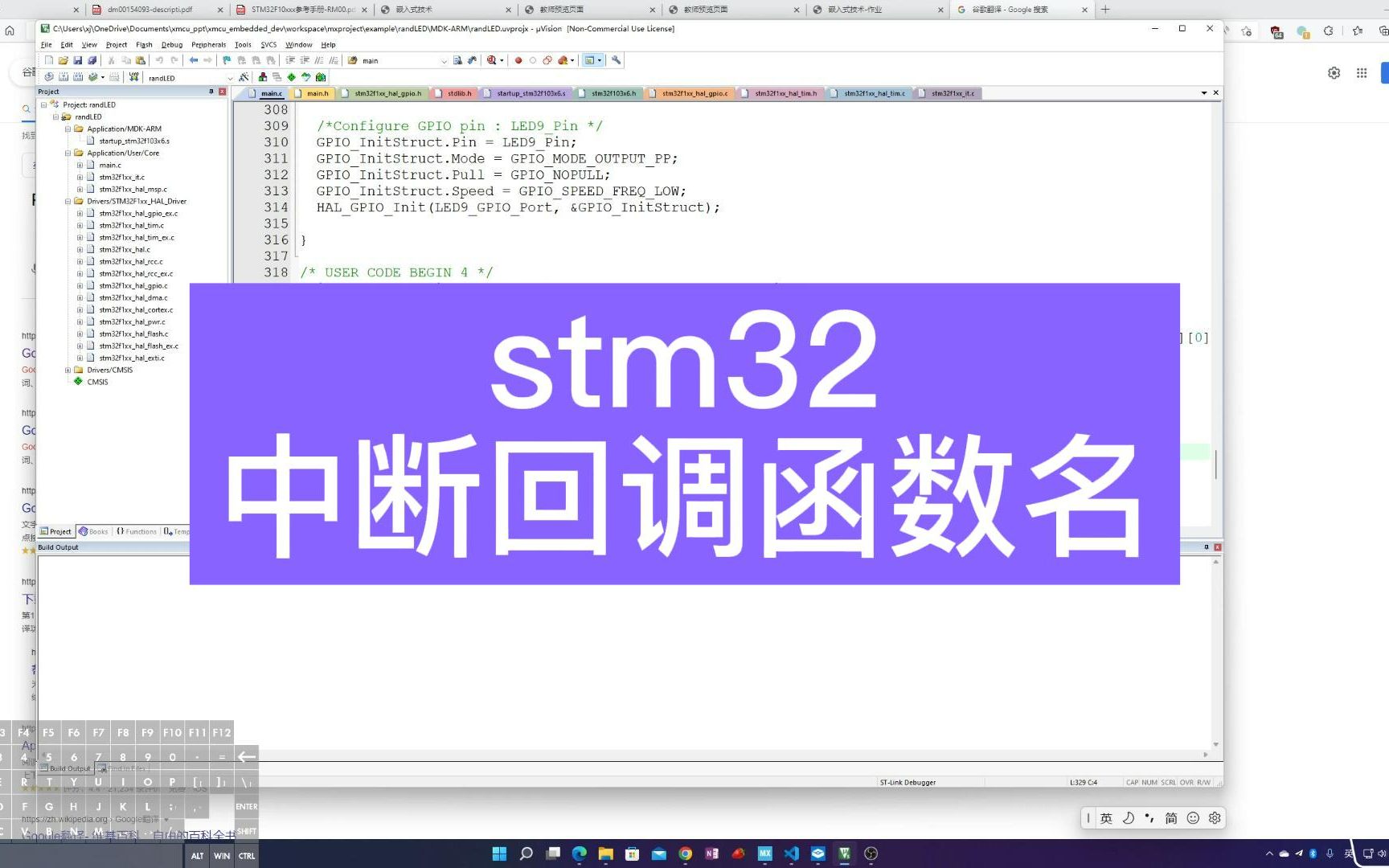1389x868 pixels.
Task: Collapse the Application/User/Core folder
Action: (68, 153)
